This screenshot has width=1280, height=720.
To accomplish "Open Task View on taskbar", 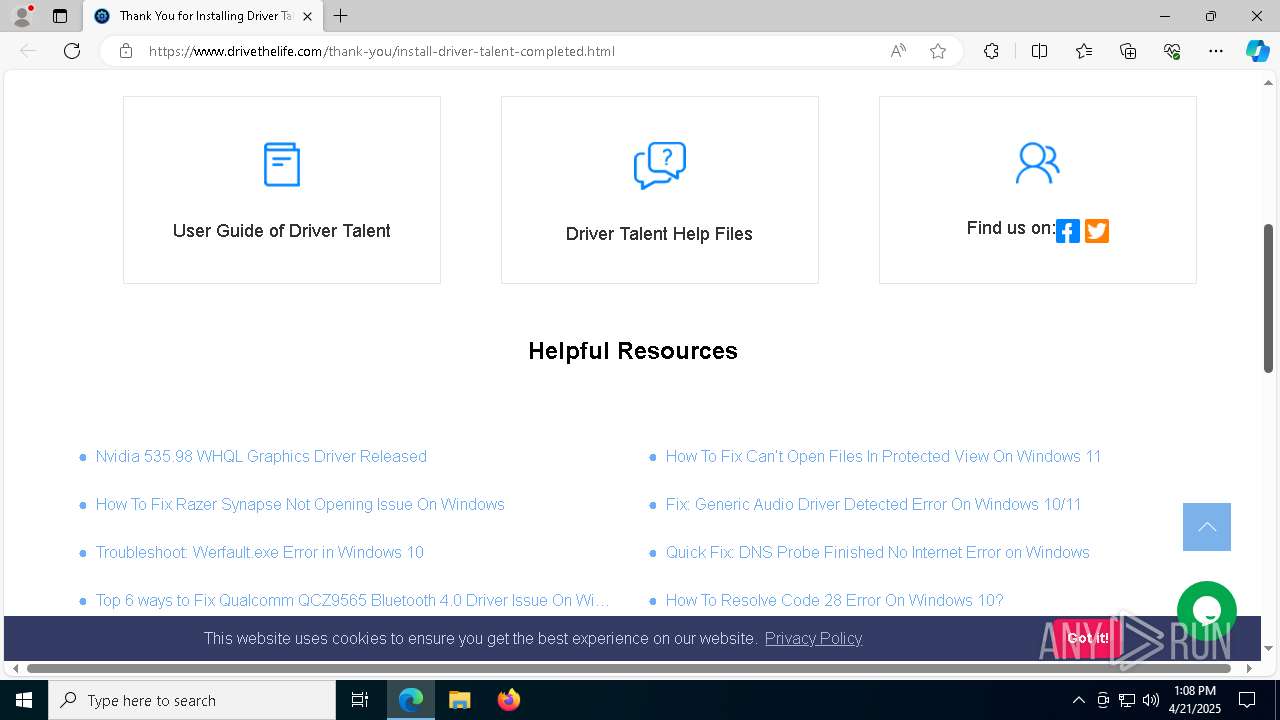I will tap(360, 700).
